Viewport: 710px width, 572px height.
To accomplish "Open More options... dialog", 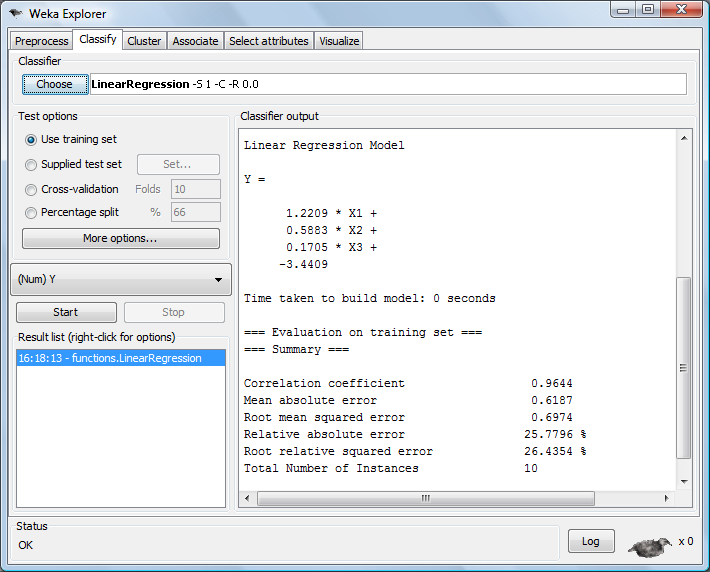I will pos(120,238).
